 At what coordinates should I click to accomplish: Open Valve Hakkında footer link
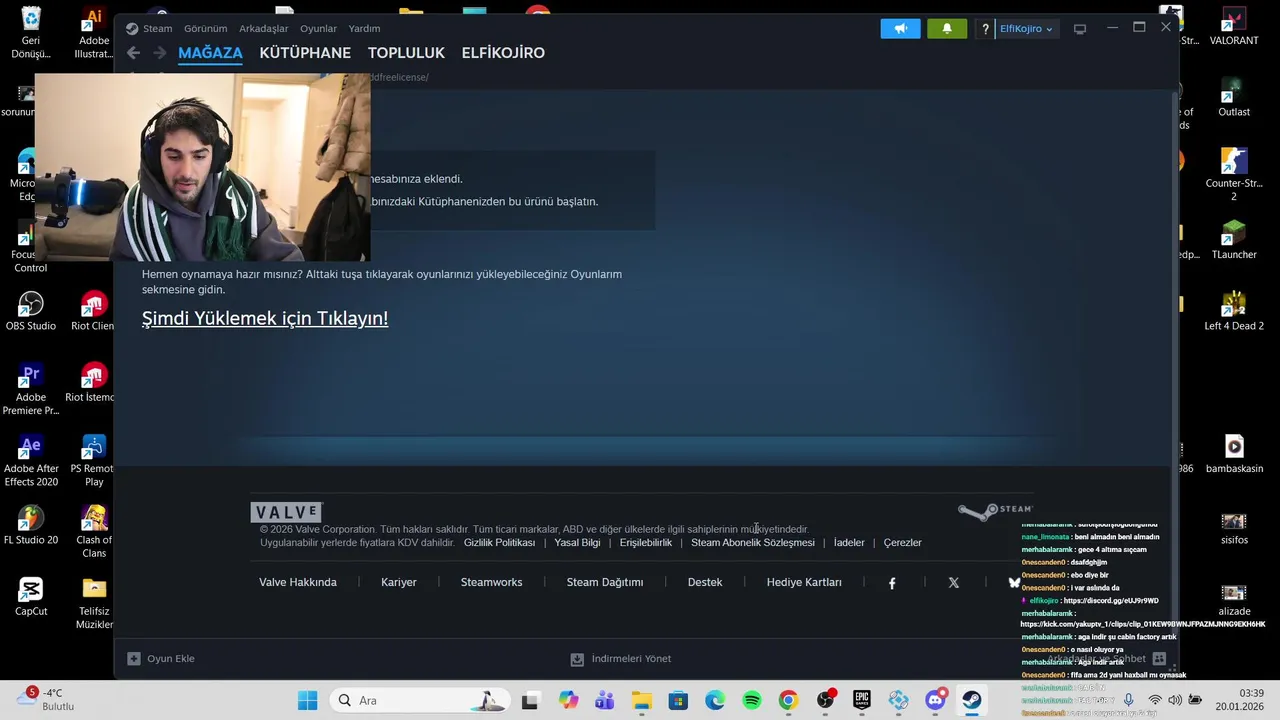coord(298,582)
